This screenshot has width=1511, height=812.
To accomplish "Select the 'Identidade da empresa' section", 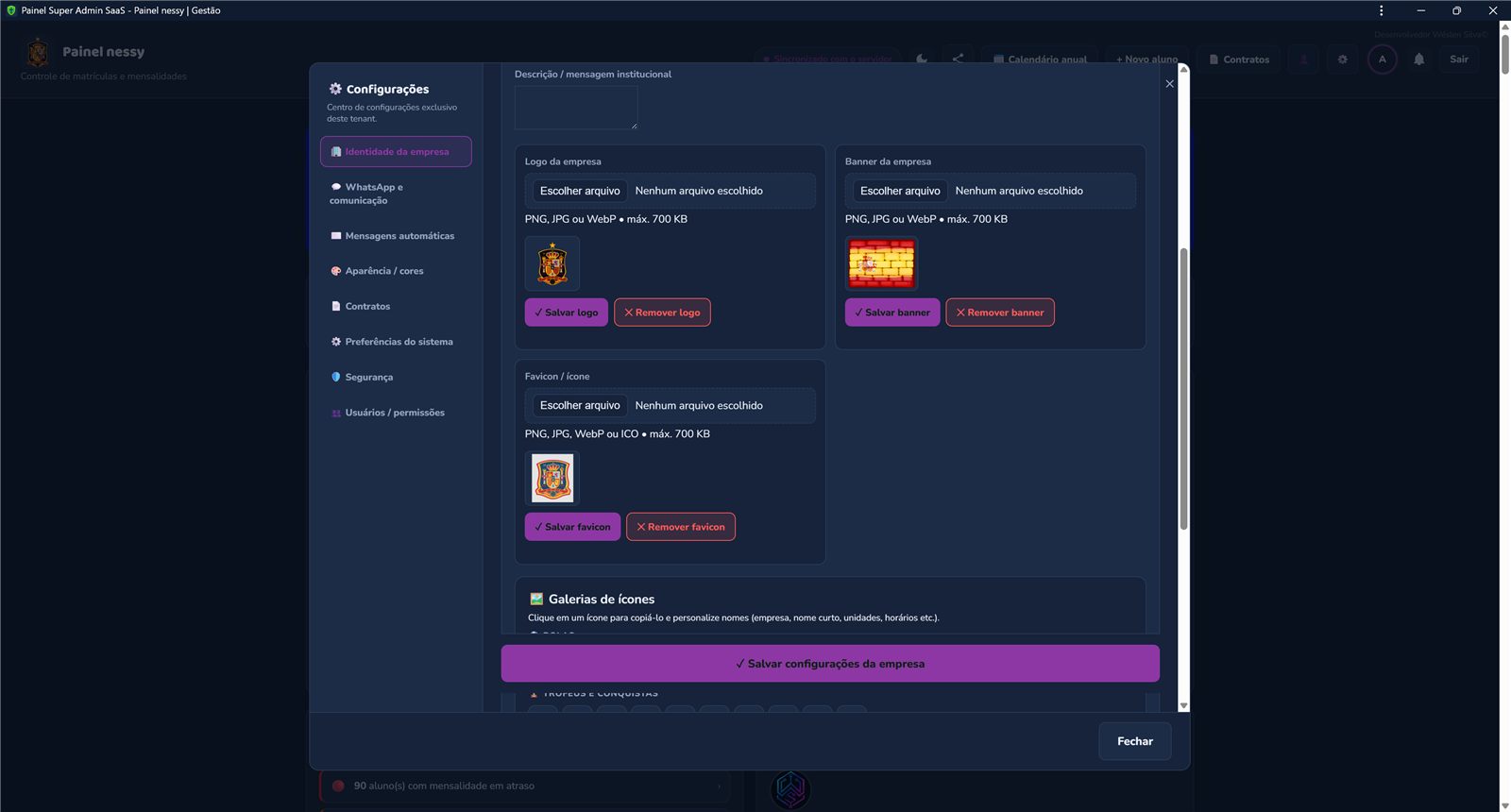I will pyautogui.click(x=396, y=151).
